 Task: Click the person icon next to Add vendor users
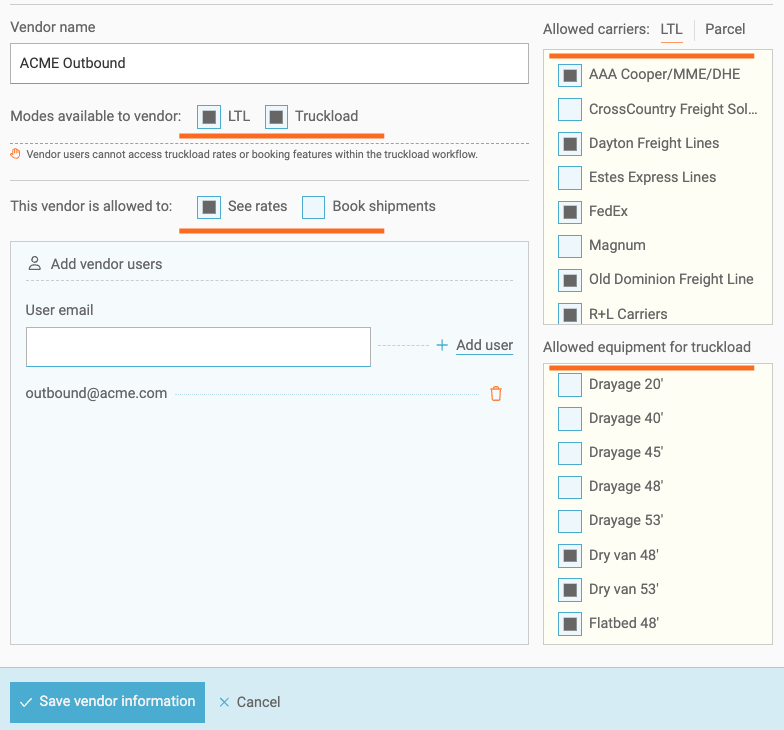[x=35, y=264]
